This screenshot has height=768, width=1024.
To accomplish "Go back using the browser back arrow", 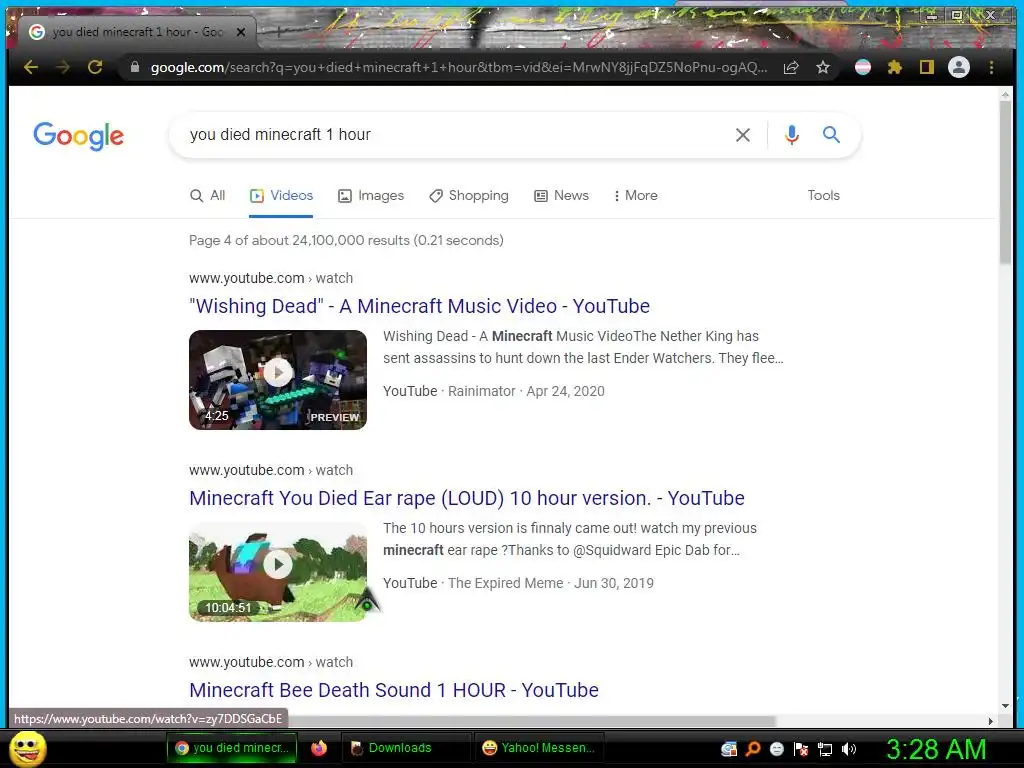I will point(31,67).
